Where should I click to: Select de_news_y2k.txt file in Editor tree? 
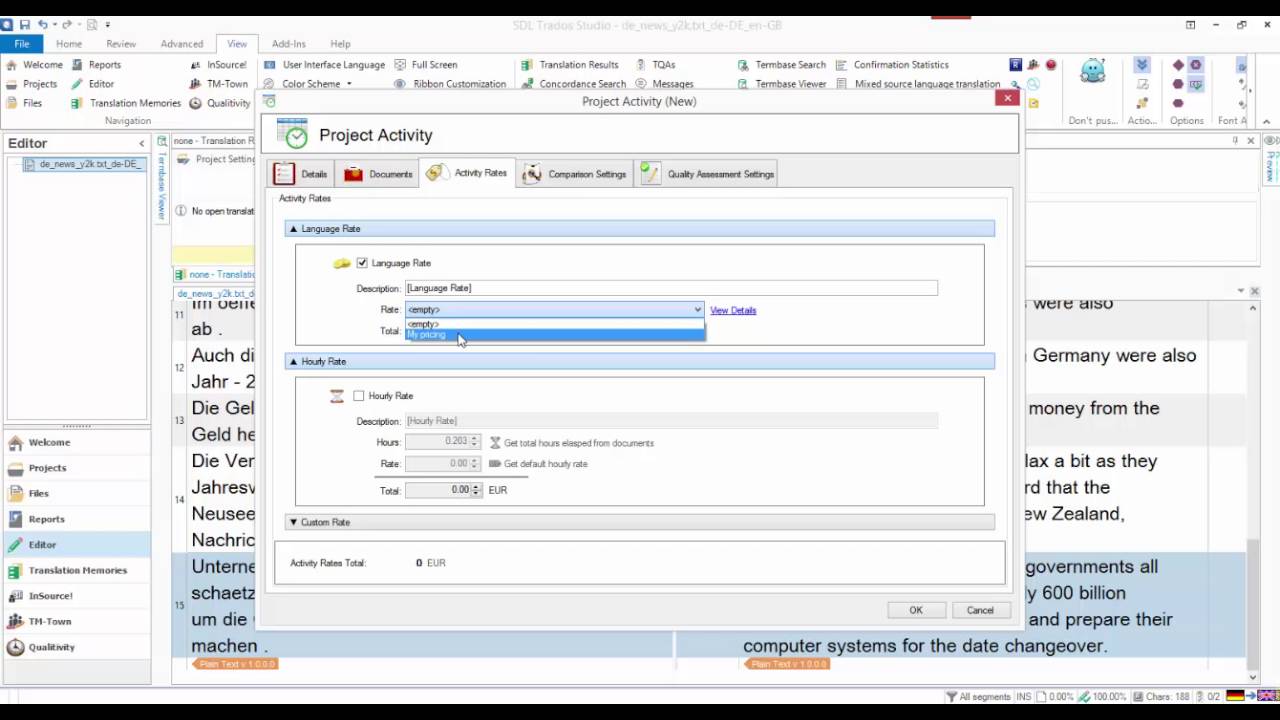83,164
